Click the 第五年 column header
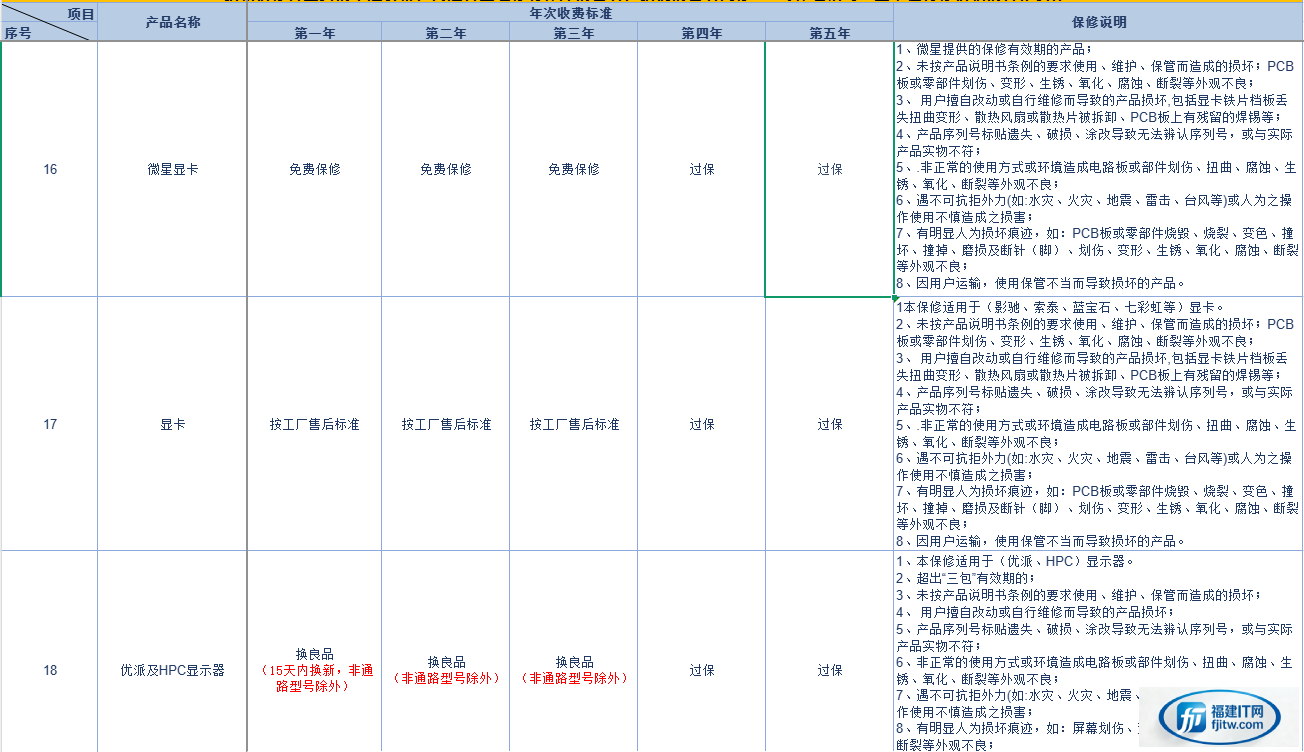This screenshot has height=752, width=1304. pos(829,33)
